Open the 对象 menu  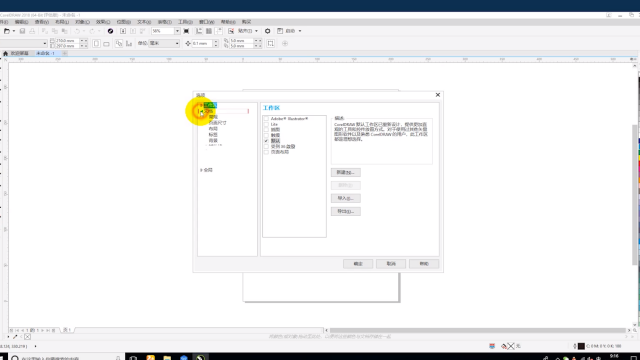(82, 22)
